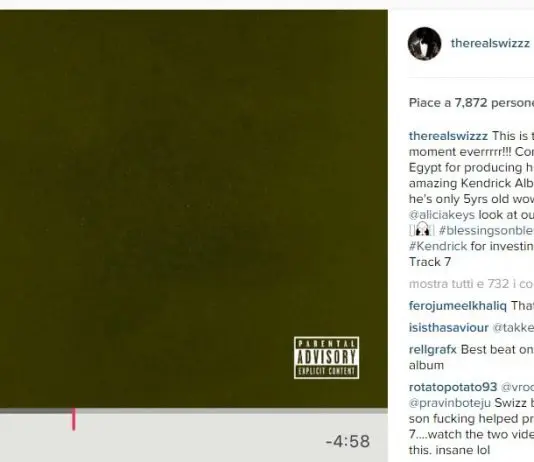Open the @aliciakeys mention in caption
534x462 pixels.
tap(442, 215)
